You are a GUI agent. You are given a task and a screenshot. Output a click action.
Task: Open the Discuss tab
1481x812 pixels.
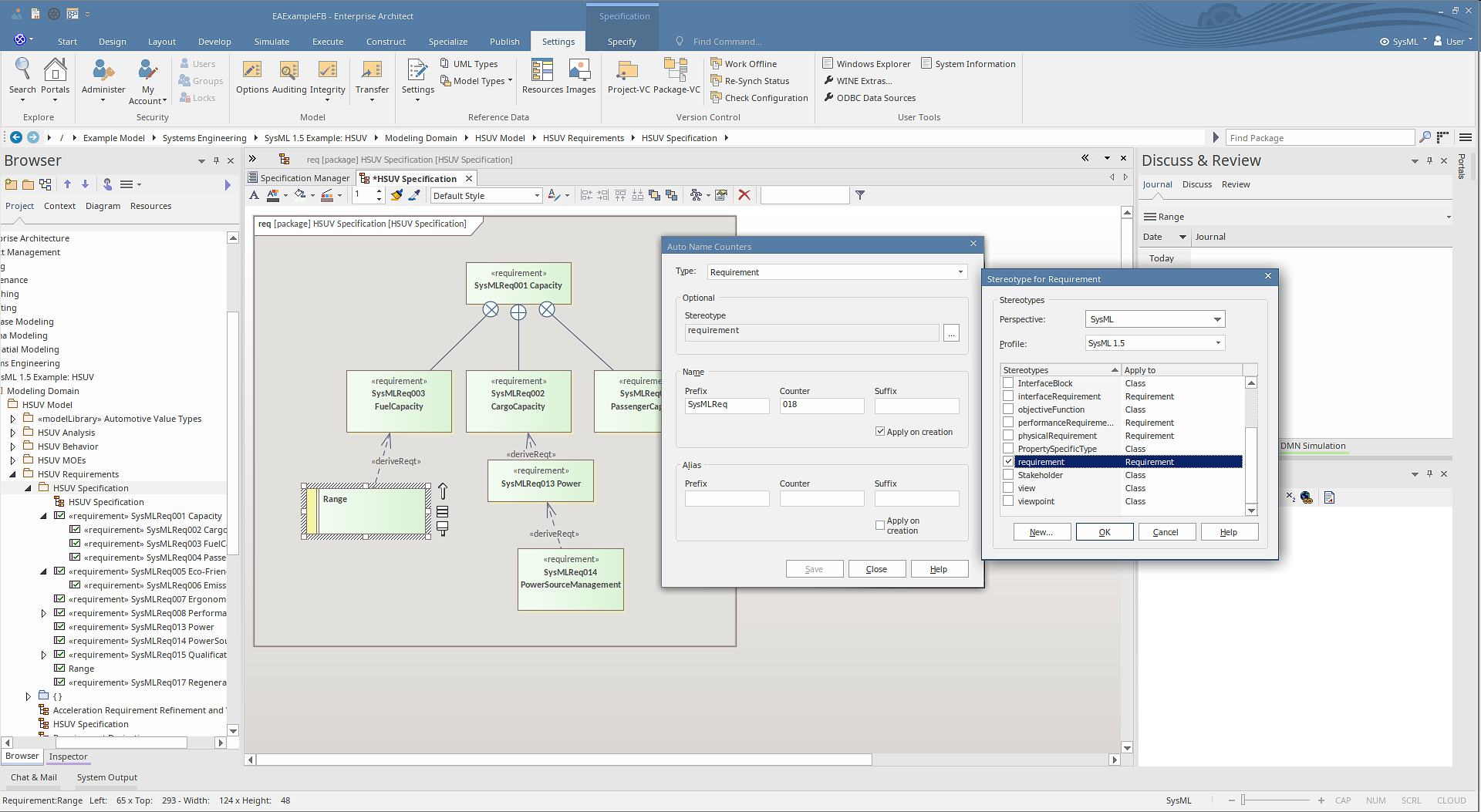[x=1196, y=184]
